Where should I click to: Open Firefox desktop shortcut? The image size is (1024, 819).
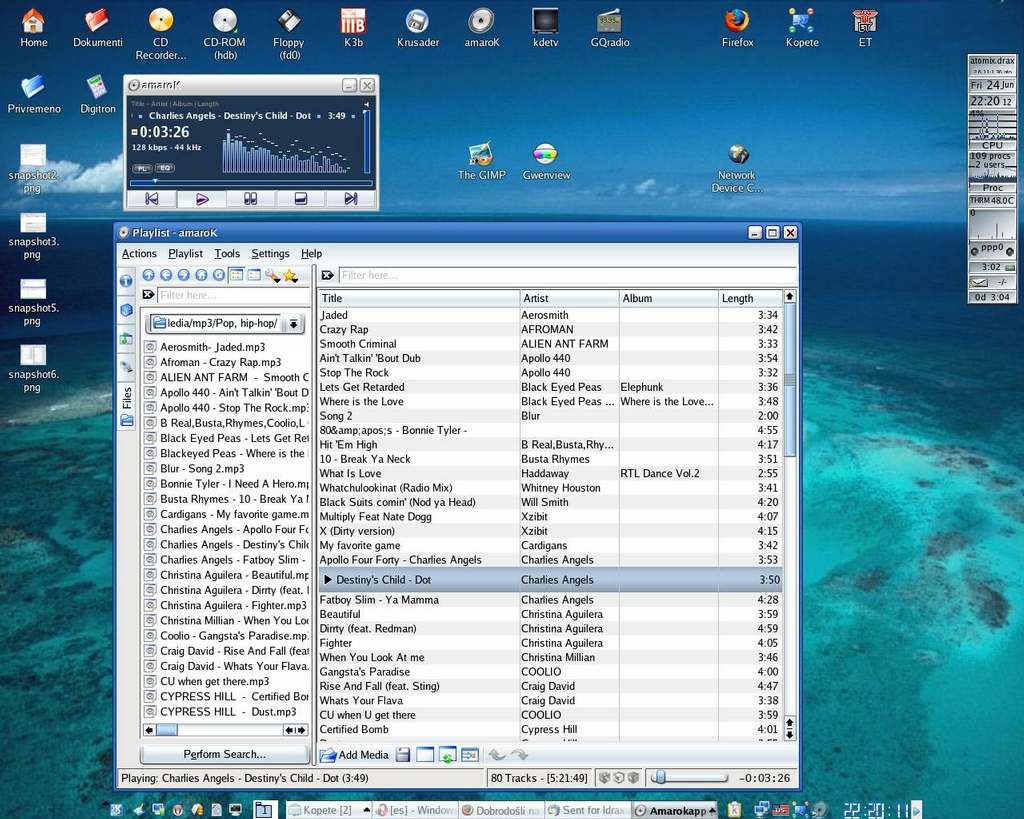[x=737, y=27]
